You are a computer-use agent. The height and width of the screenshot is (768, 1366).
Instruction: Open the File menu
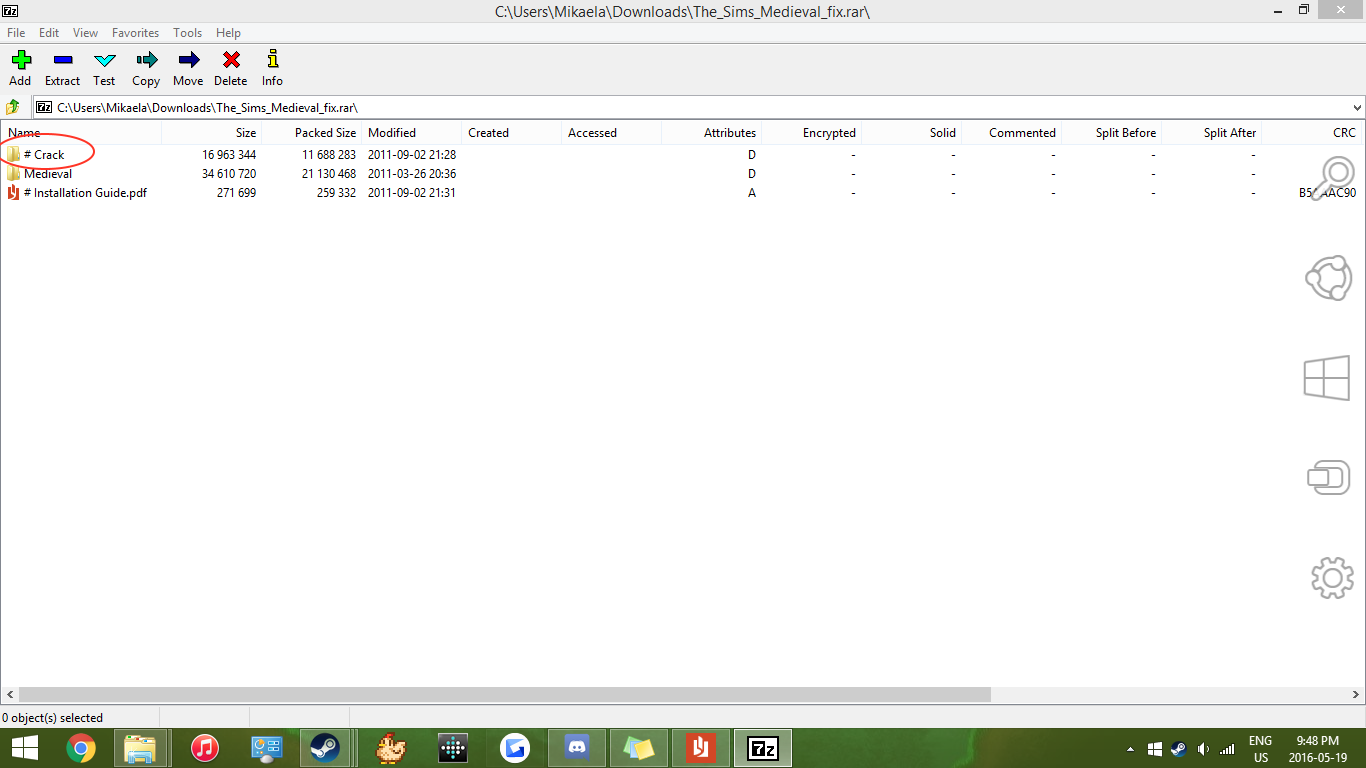coord(16,33)
